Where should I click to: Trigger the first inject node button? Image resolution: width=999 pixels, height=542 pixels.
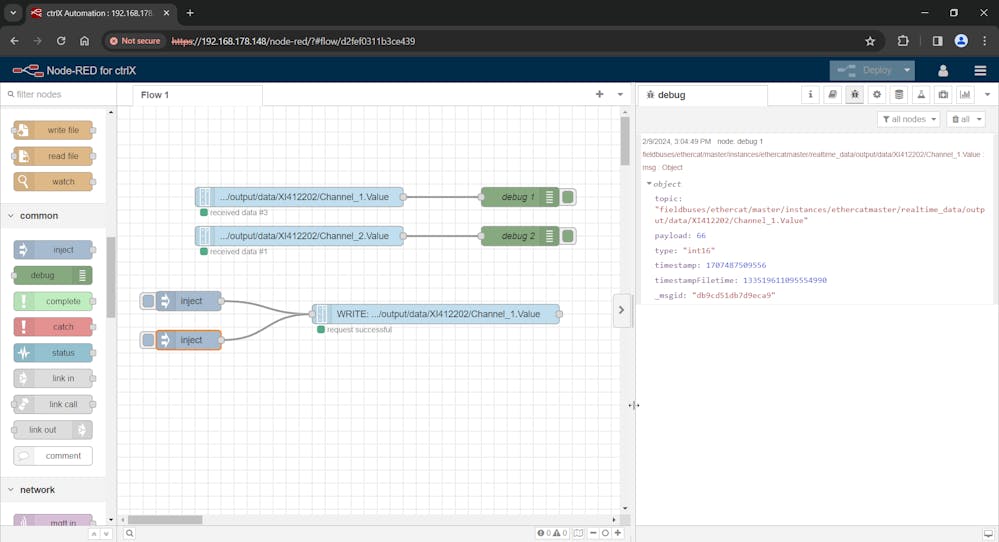pyautogui.click(x=148, y=301)
